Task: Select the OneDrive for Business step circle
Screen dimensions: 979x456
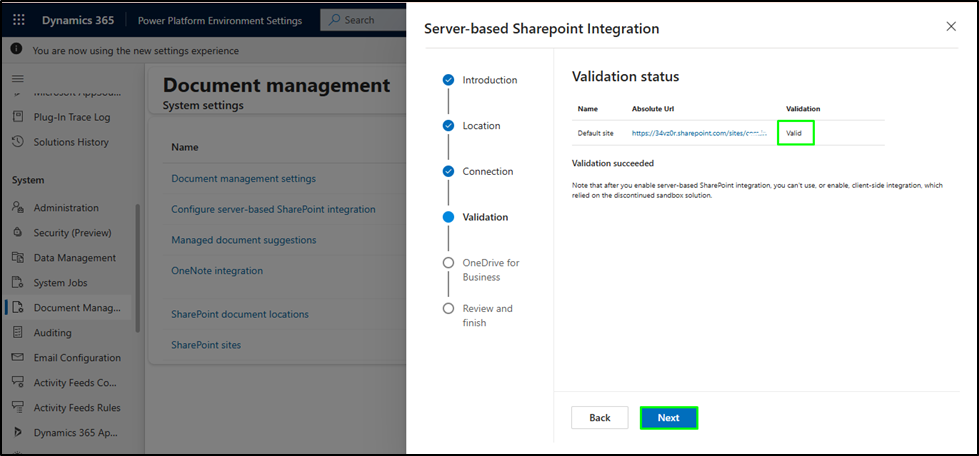Action: [448, 263]
